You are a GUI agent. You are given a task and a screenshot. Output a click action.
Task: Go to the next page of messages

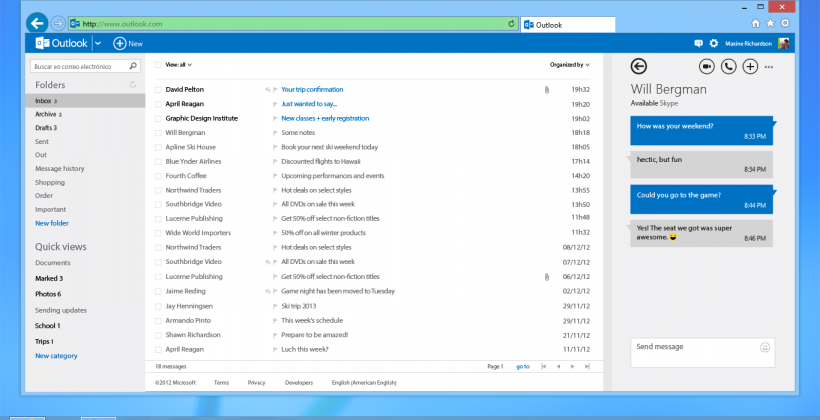point(572,367)
